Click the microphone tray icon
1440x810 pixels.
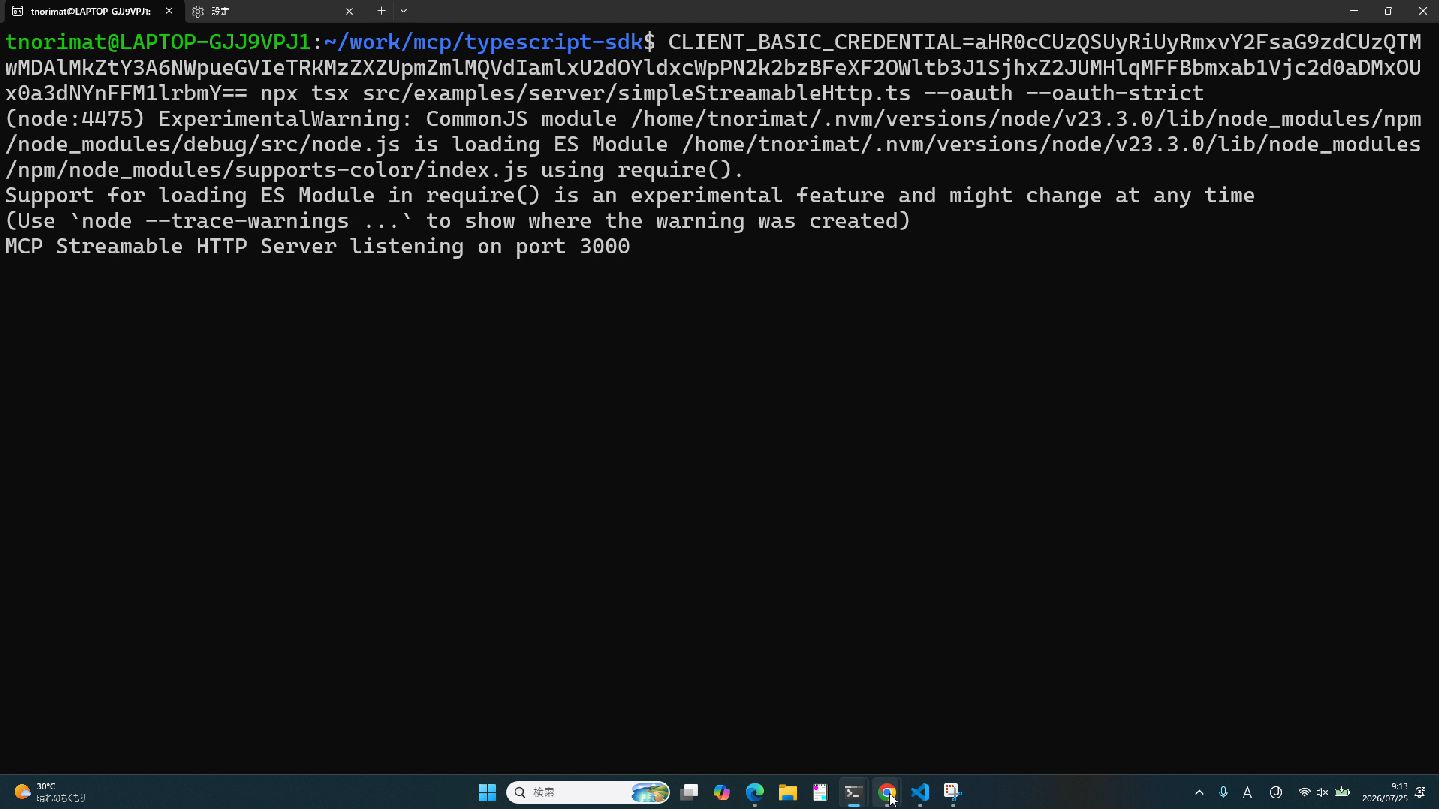click(1223, 792)
